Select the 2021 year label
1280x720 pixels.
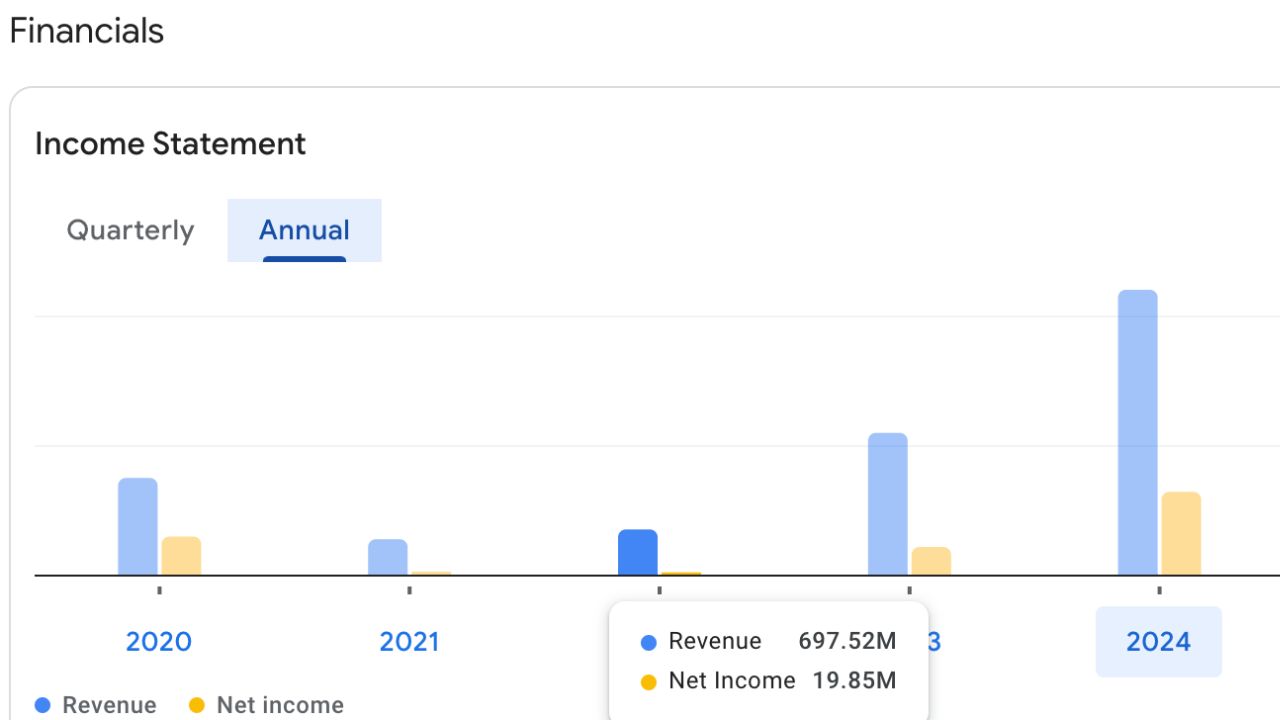409,641
